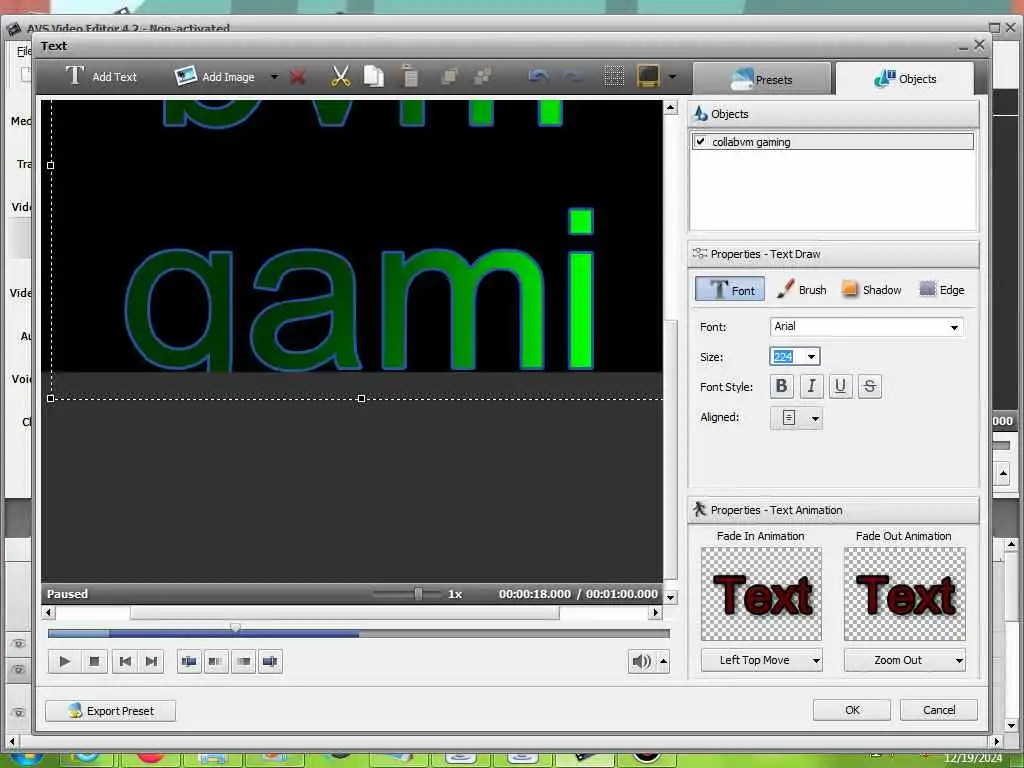Click the preview vertical scrollbar up arrow
The image size is (1024, 768).
click(671, 108)
